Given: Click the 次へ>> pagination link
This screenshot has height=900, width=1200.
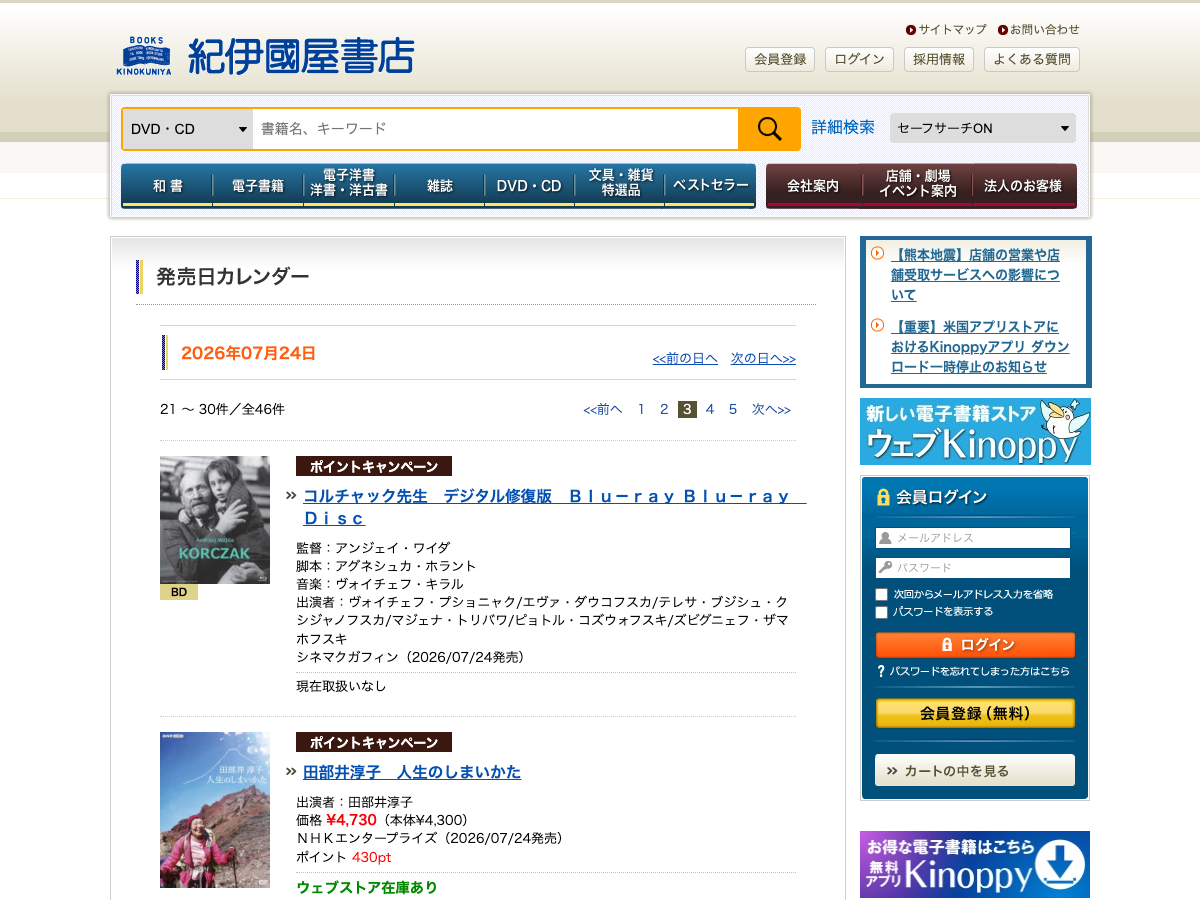Looking at the screenshot, I should coord(771,409).
